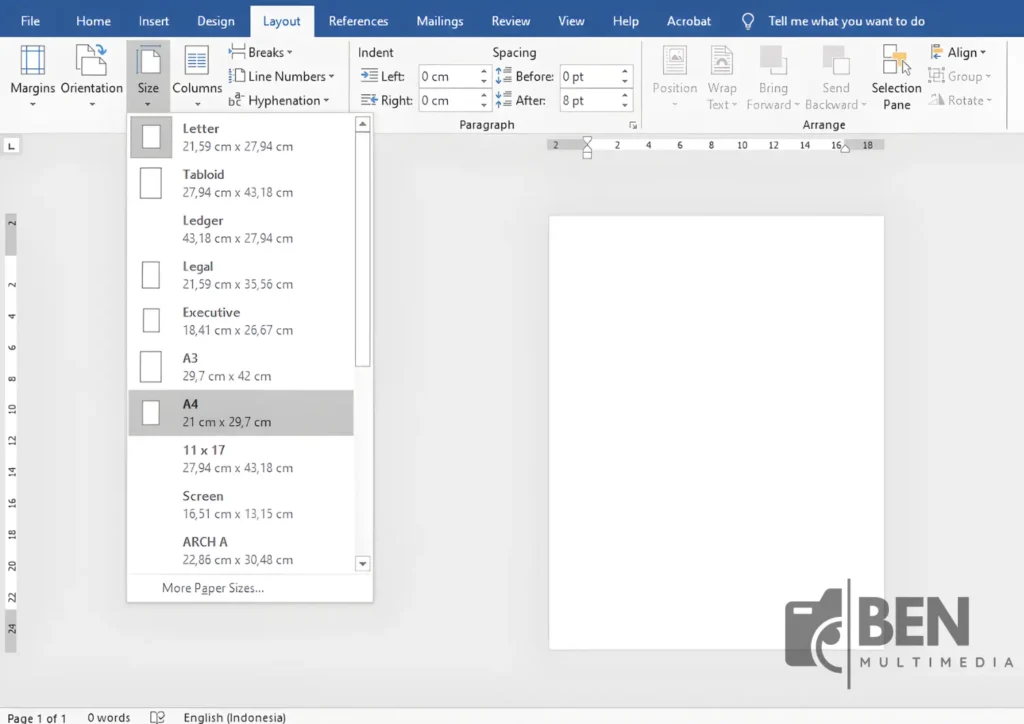The width and height of the screenshot is (1024, 724).
Task: Open the Breaks dropdown
Action: (261, 52)
